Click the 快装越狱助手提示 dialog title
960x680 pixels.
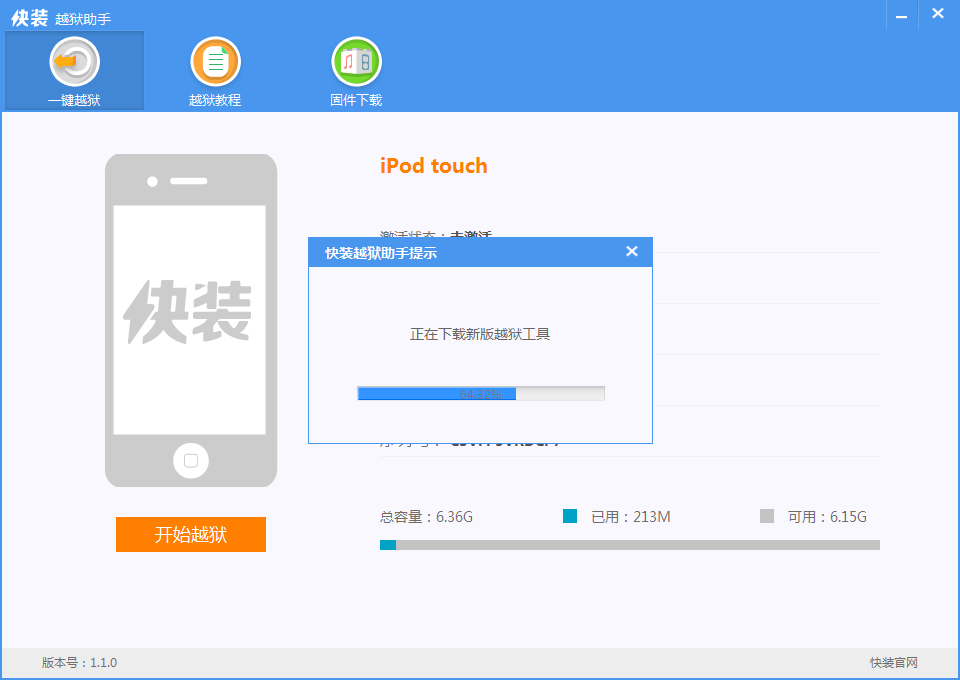pyautogui.click(x=381, y=253)
